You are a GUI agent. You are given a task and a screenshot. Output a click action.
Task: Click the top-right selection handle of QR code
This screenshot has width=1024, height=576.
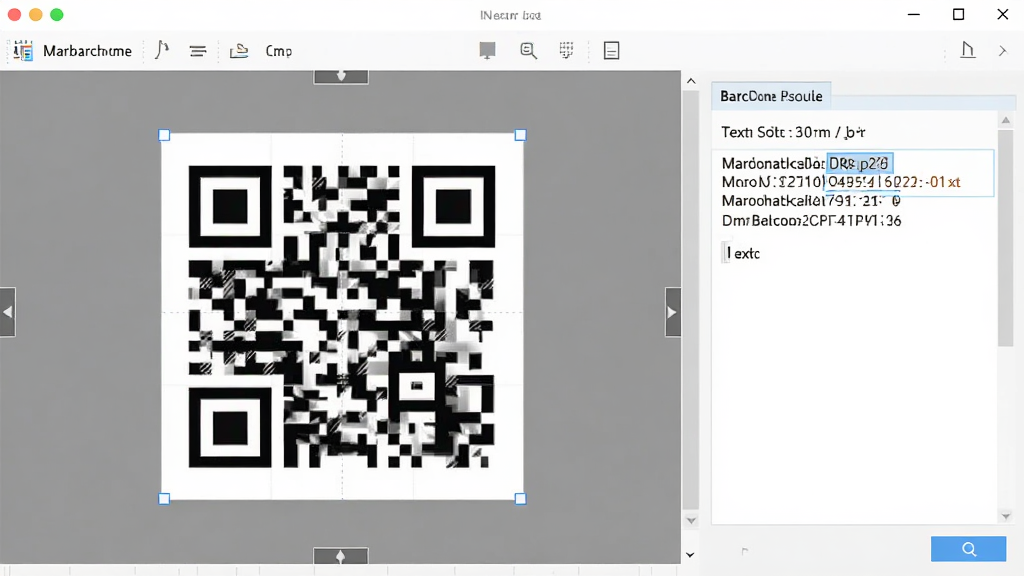[520, 135]
